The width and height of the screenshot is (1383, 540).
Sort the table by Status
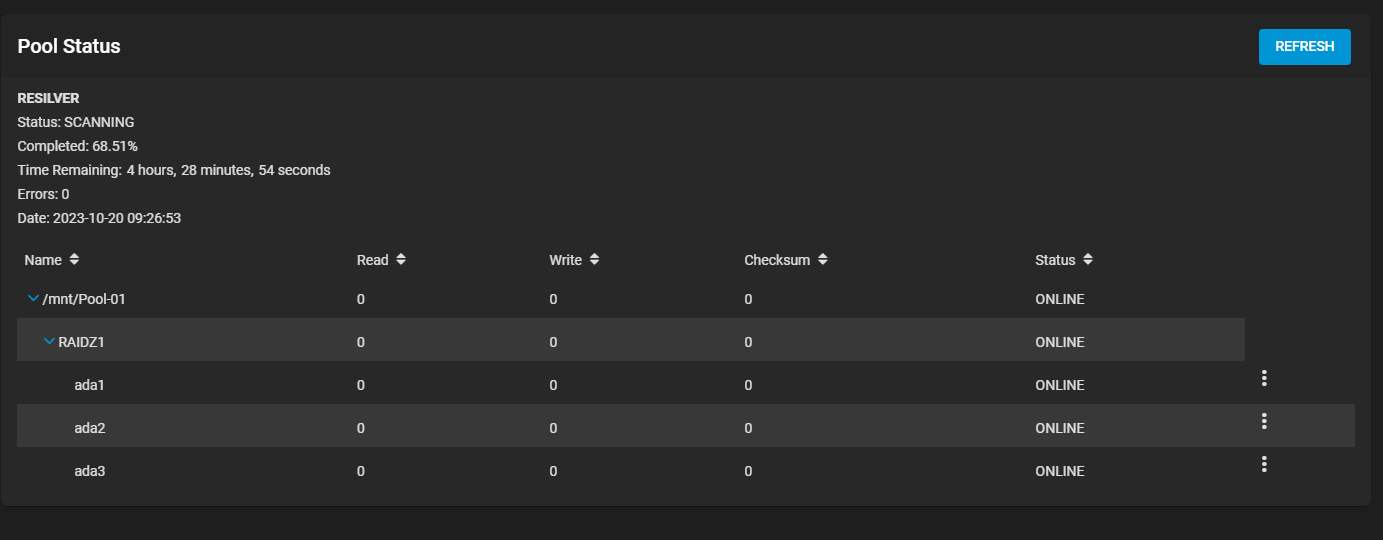pos(1088,260)
